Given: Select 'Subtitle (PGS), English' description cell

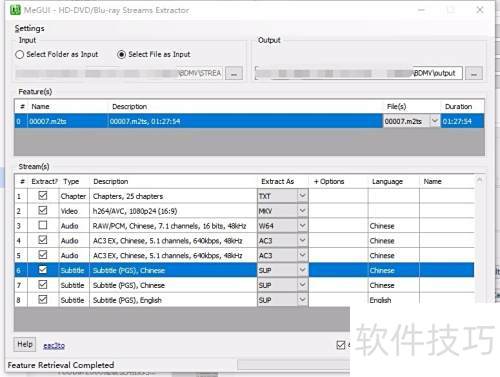Looking at the screenshot, I should (173, 300).
